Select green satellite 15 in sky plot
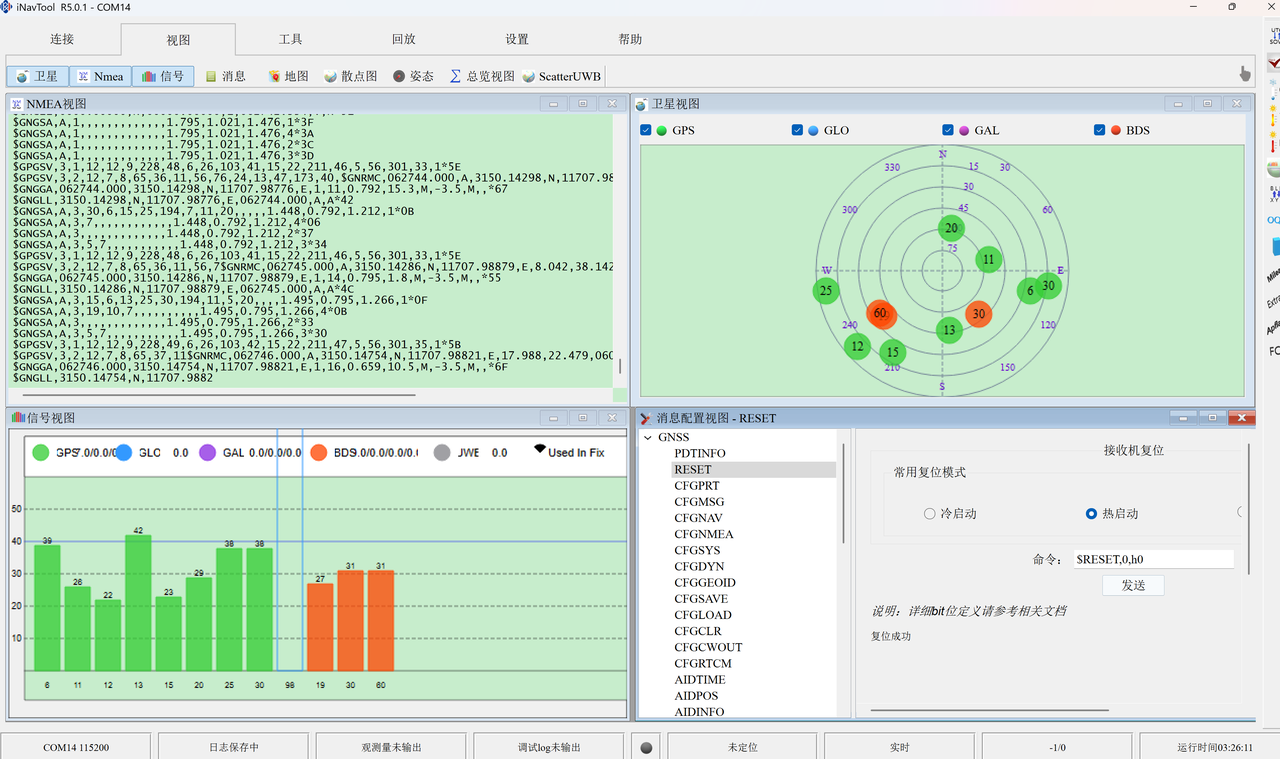The width and height of the screenshot is (1280, 759). (893, 352)
